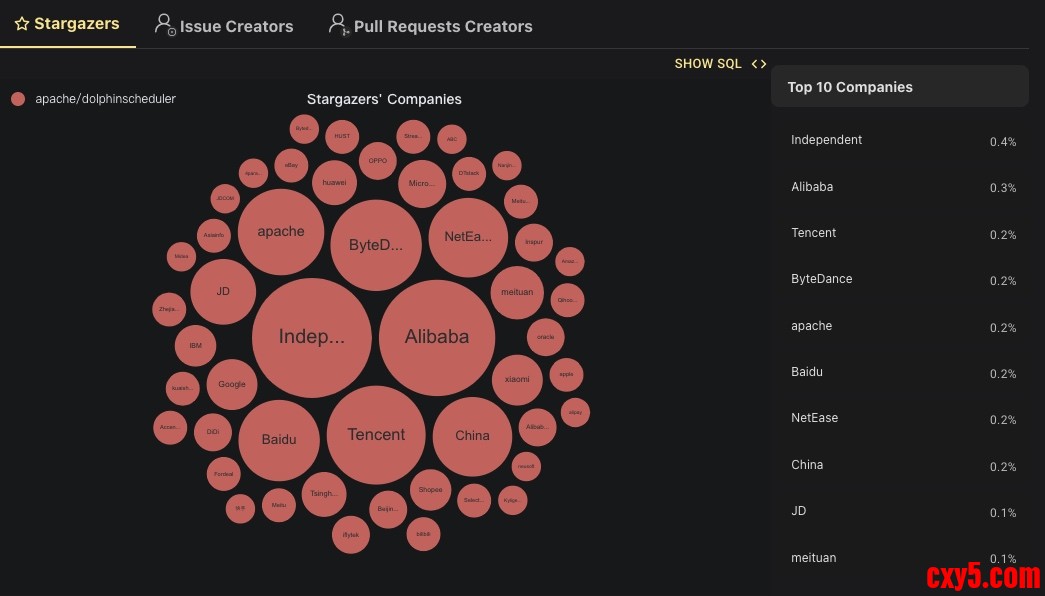Click the eBay bubble
This screenshot has height=596, width=1045.
pos(291,165)
